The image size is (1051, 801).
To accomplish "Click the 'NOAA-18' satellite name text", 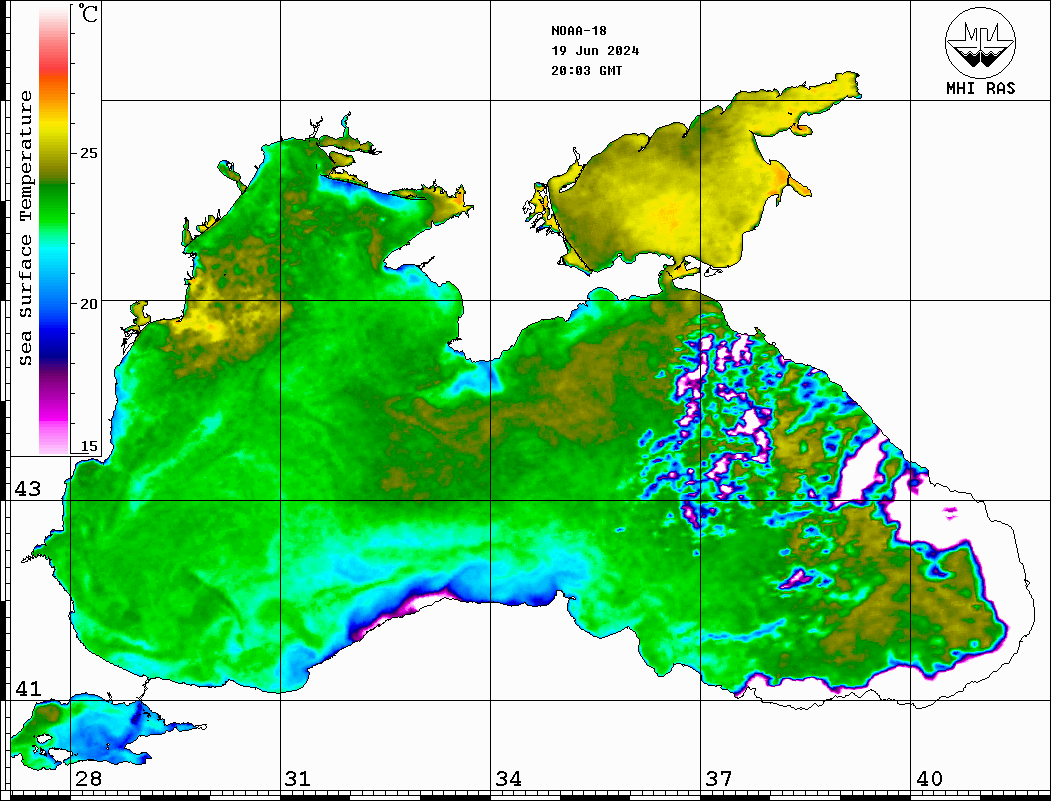I will [578, 31].
